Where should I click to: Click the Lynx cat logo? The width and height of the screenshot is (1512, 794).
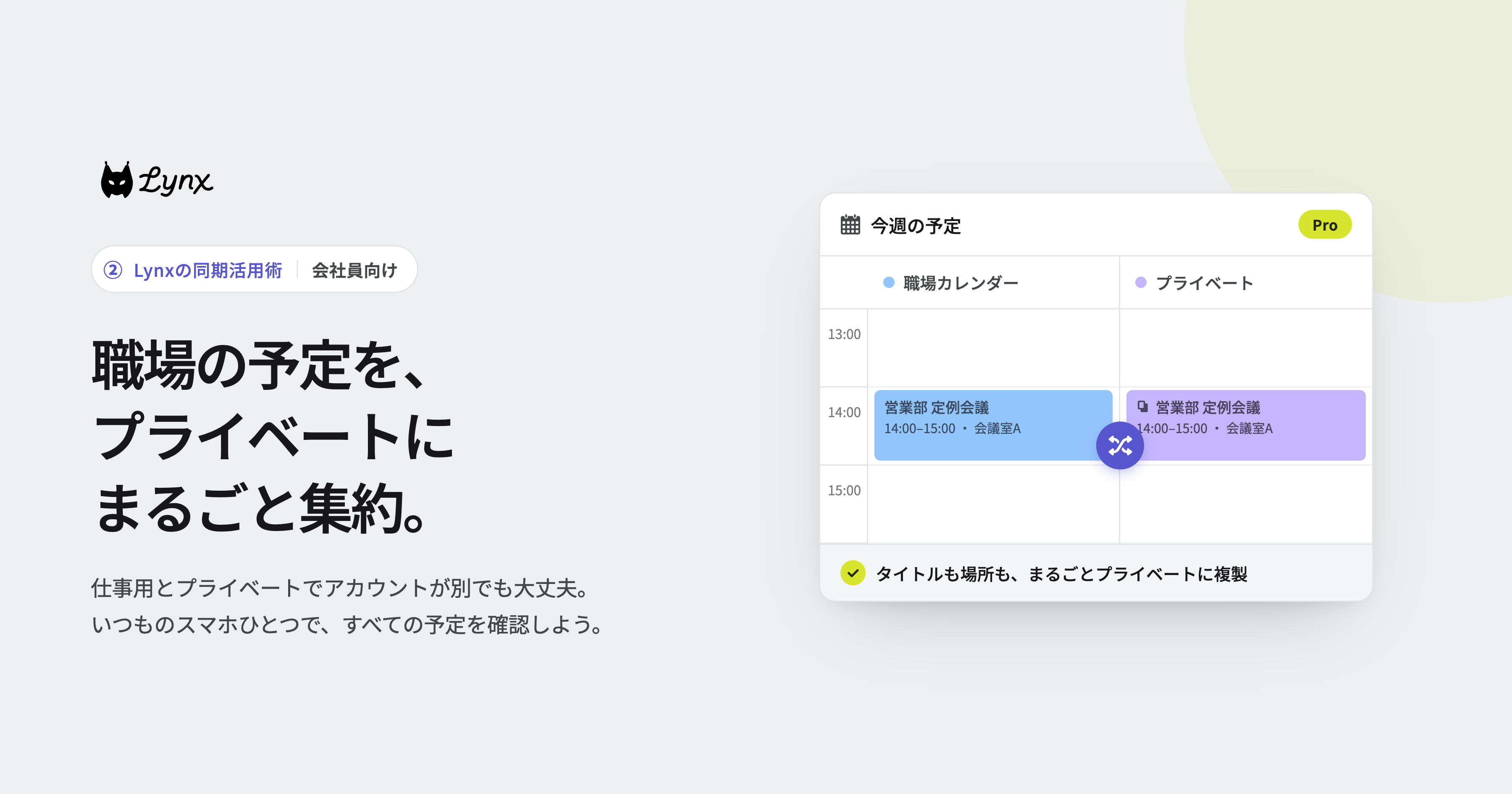point(157,180)
